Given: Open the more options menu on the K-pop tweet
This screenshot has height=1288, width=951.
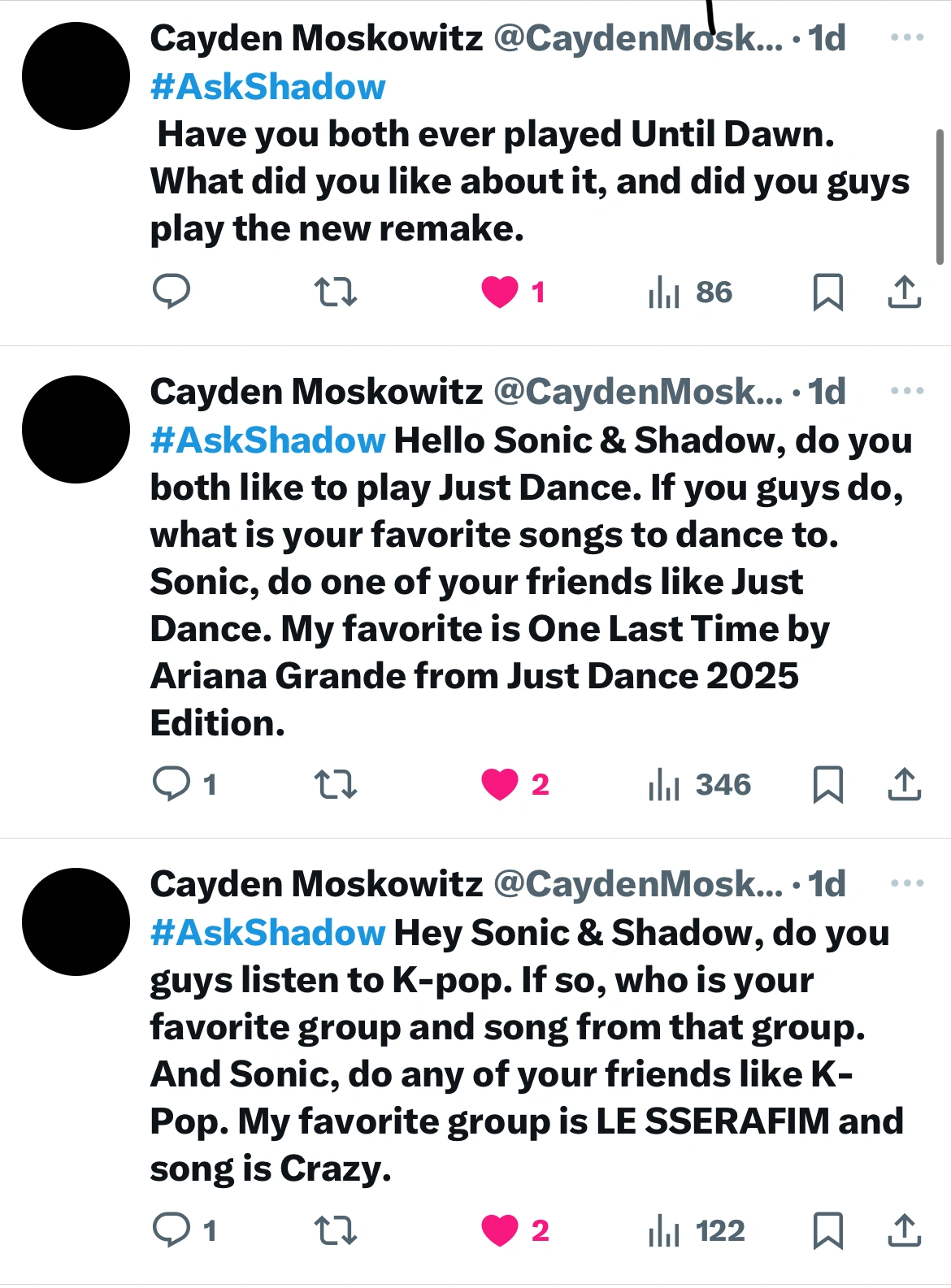Looking at the screenshot, I should [x=905, y=883].
